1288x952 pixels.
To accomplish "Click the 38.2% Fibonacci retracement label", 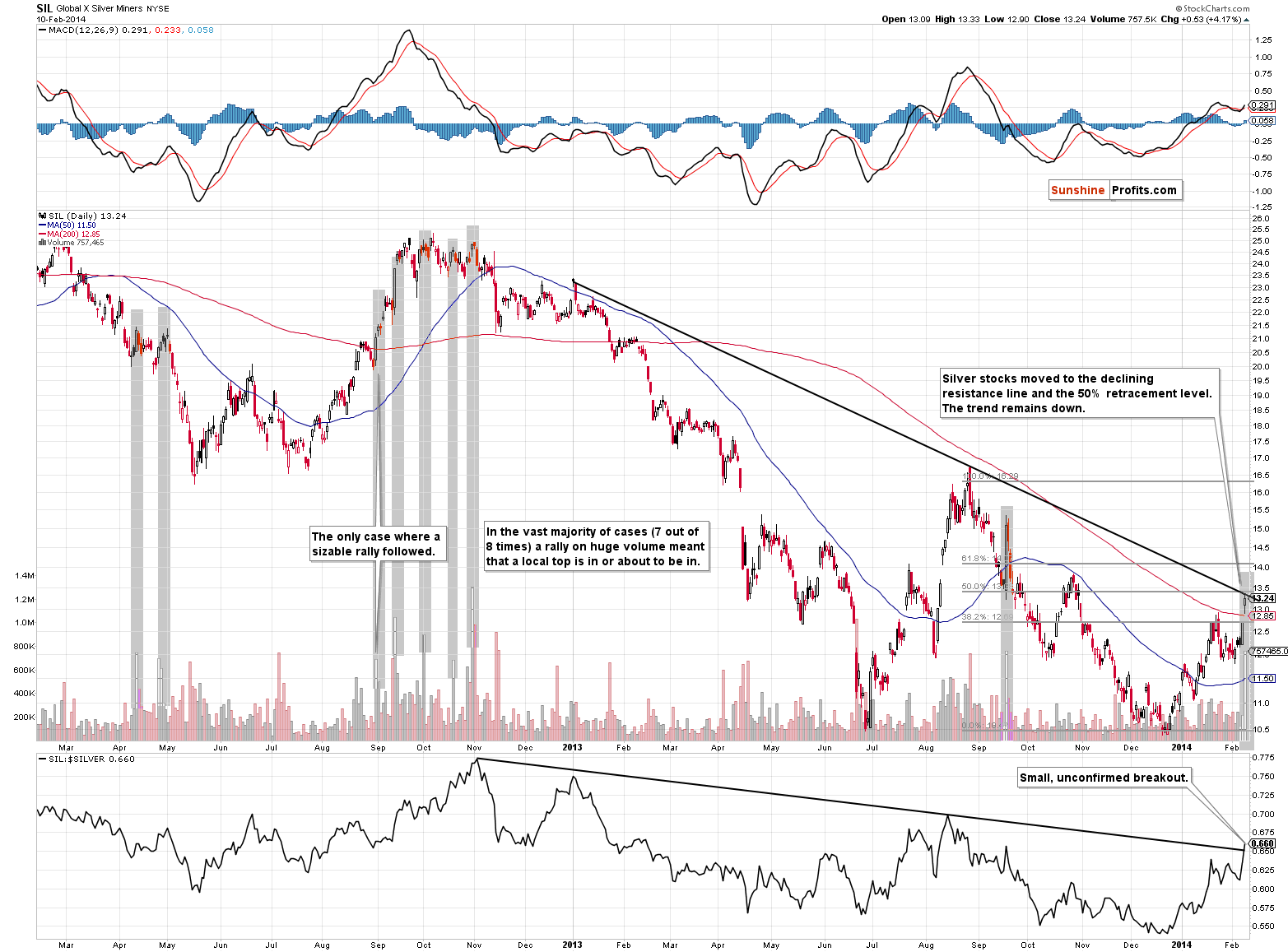I will pyautogui.click(x=986, y=616).
